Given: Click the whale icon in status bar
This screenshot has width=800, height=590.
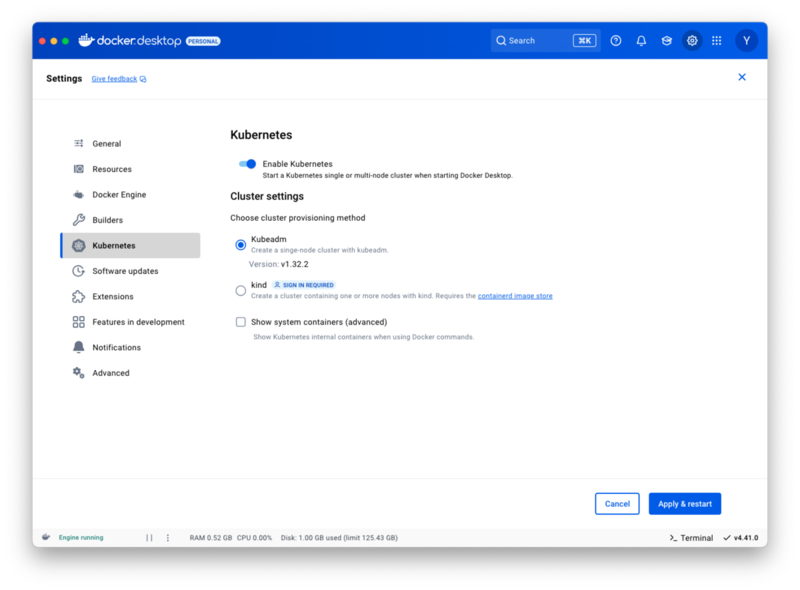Looking at the screenshot, I should (x=46, y=537).
